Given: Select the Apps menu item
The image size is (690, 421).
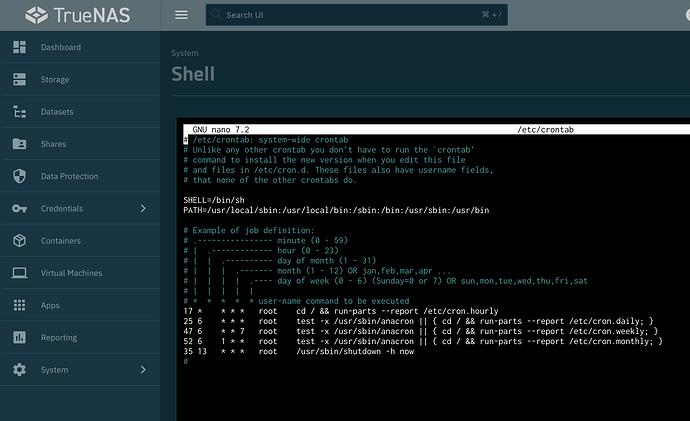Looking at the screenshot, I should click(x=80, y=305).
